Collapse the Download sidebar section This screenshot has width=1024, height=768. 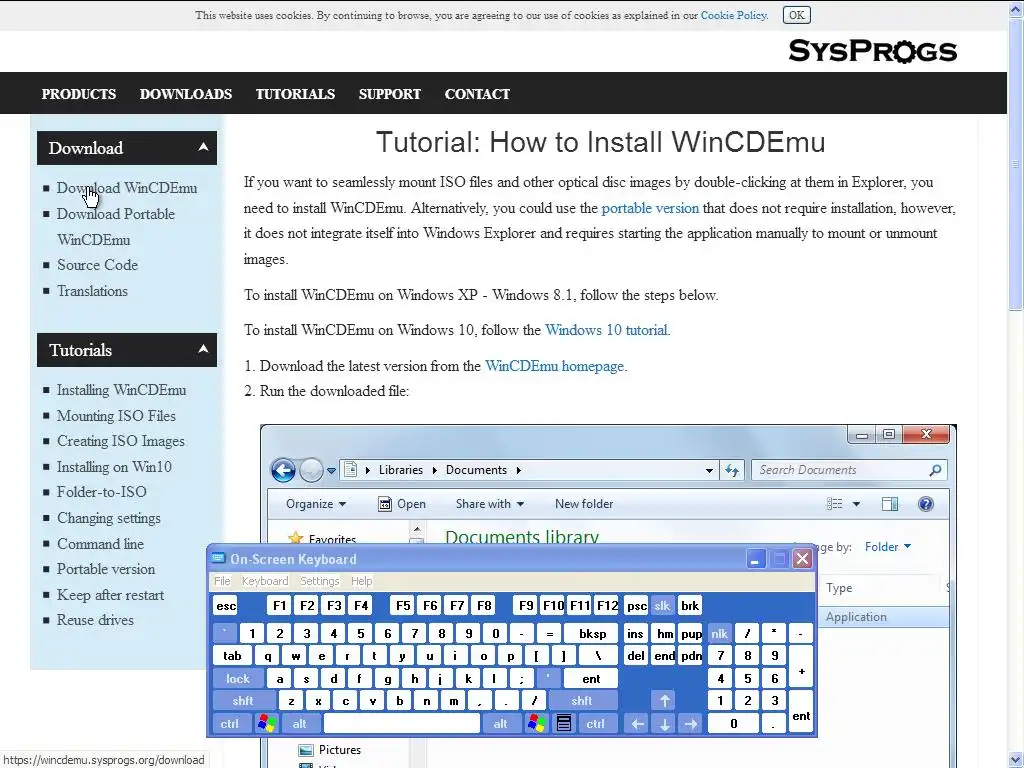click(x=203, y=147)
